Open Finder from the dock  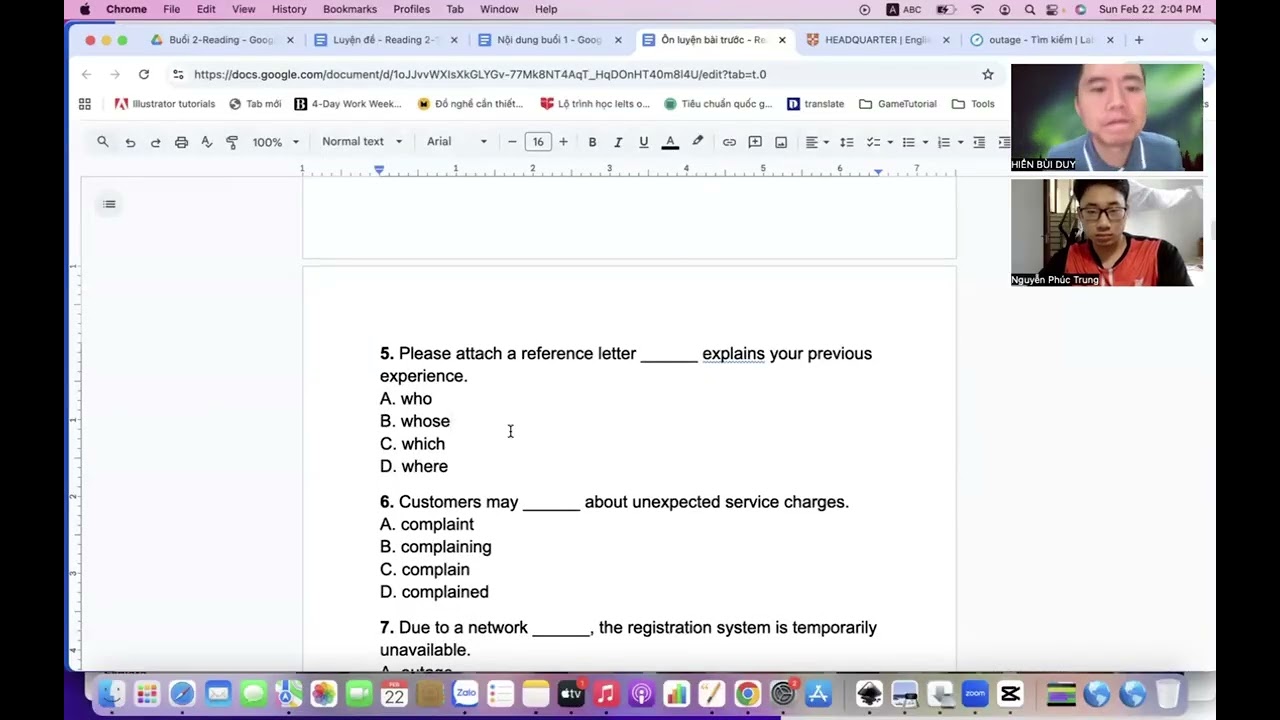tap(111, 693)
